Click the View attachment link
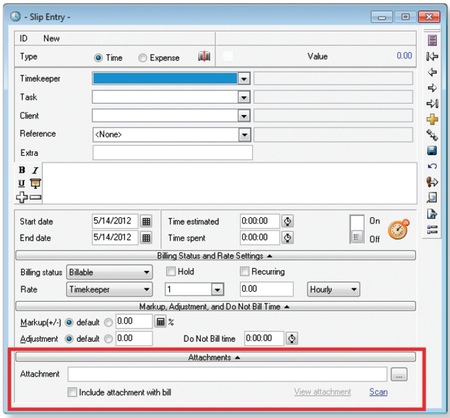The height and width of the screenshot is (418, 450). pyautogui.click(x=322, y=392)
